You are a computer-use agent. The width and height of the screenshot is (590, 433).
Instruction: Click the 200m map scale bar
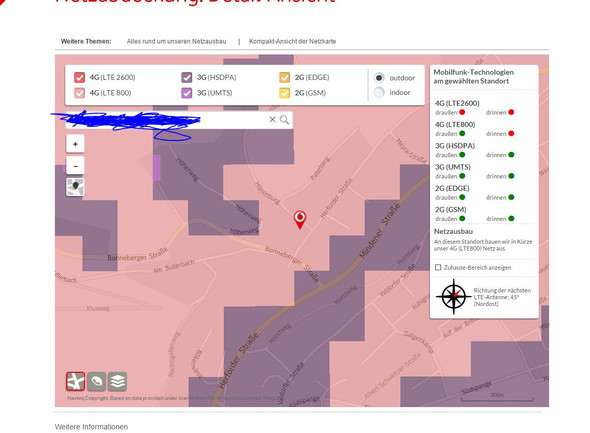[497, 397]
